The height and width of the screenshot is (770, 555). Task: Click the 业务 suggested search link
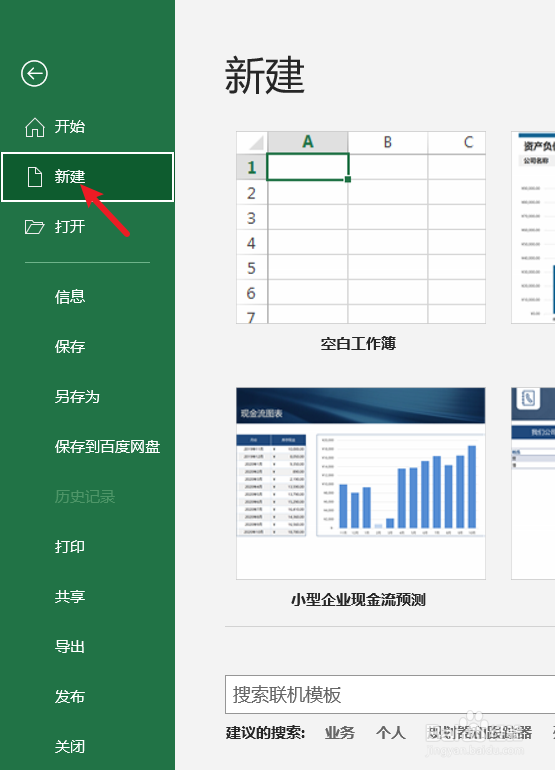(x=340, y=733)
